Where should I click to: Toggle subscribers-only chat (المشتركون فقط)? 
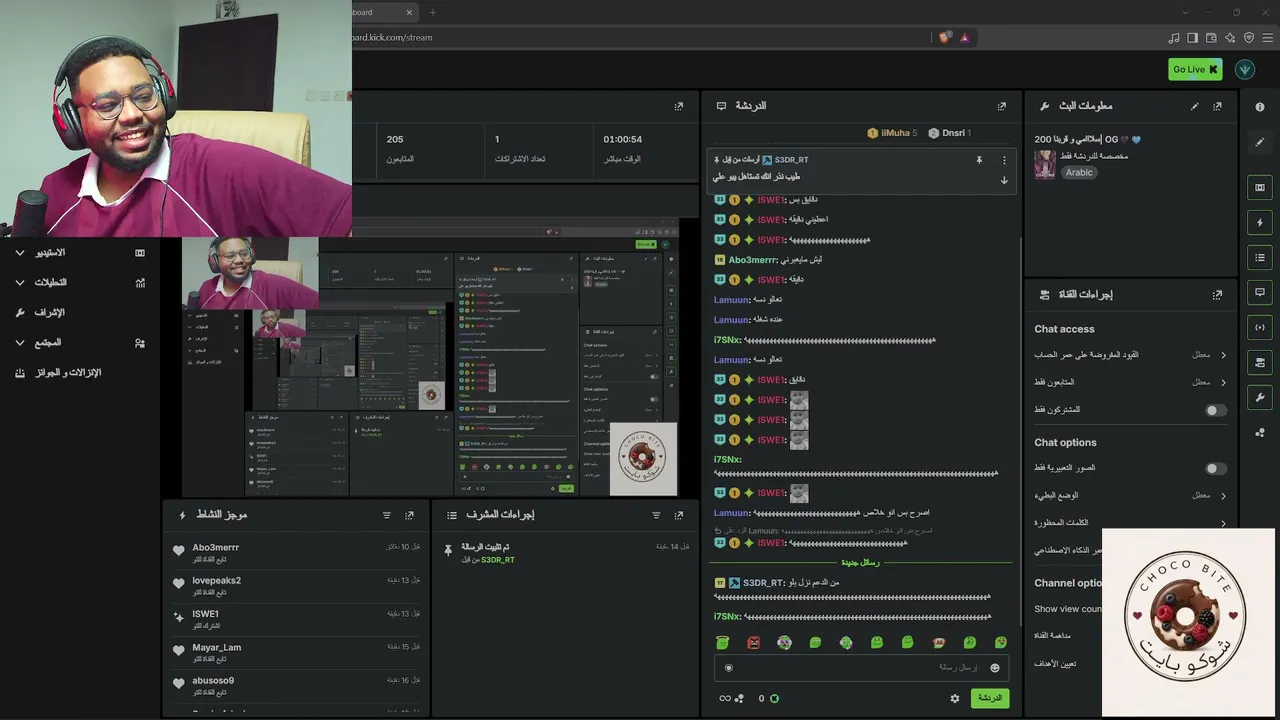1216,410
